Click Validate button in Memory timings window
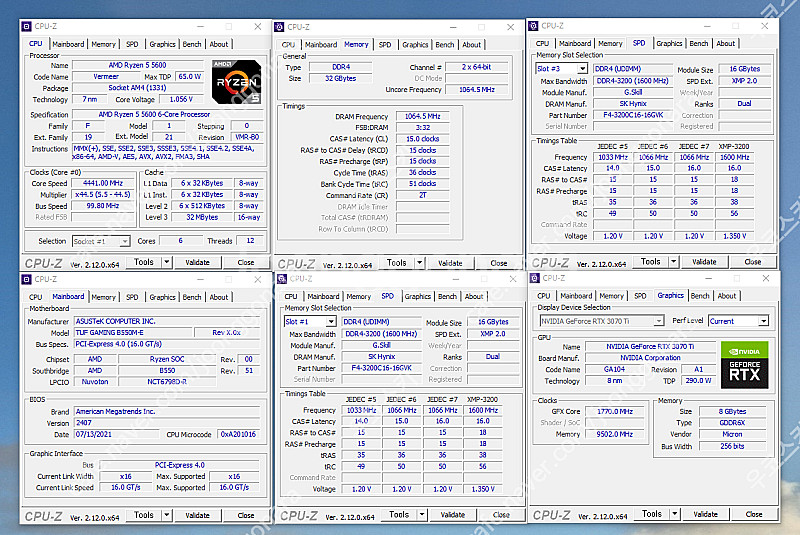Viewport: 800px width, 535px height. tap(450, 263)
